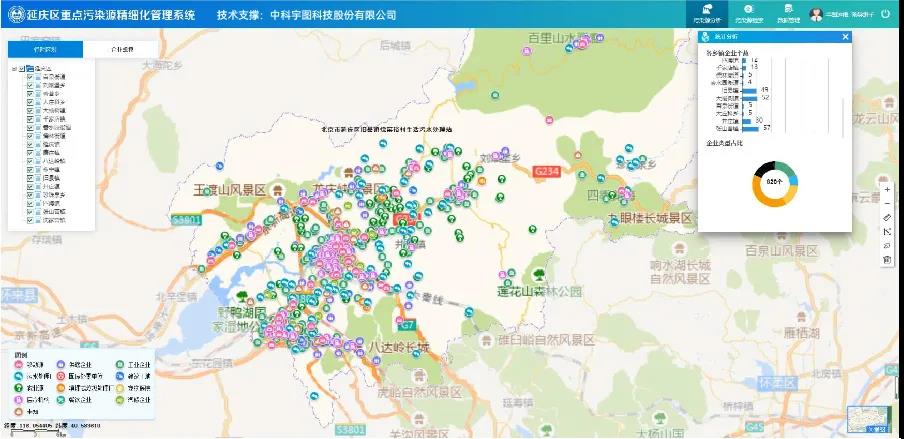Image resolution: width=904 pixels, height=439 pixels.
Task: Click the teal 污水处理厂 legend icon
Action: [18, 376]
